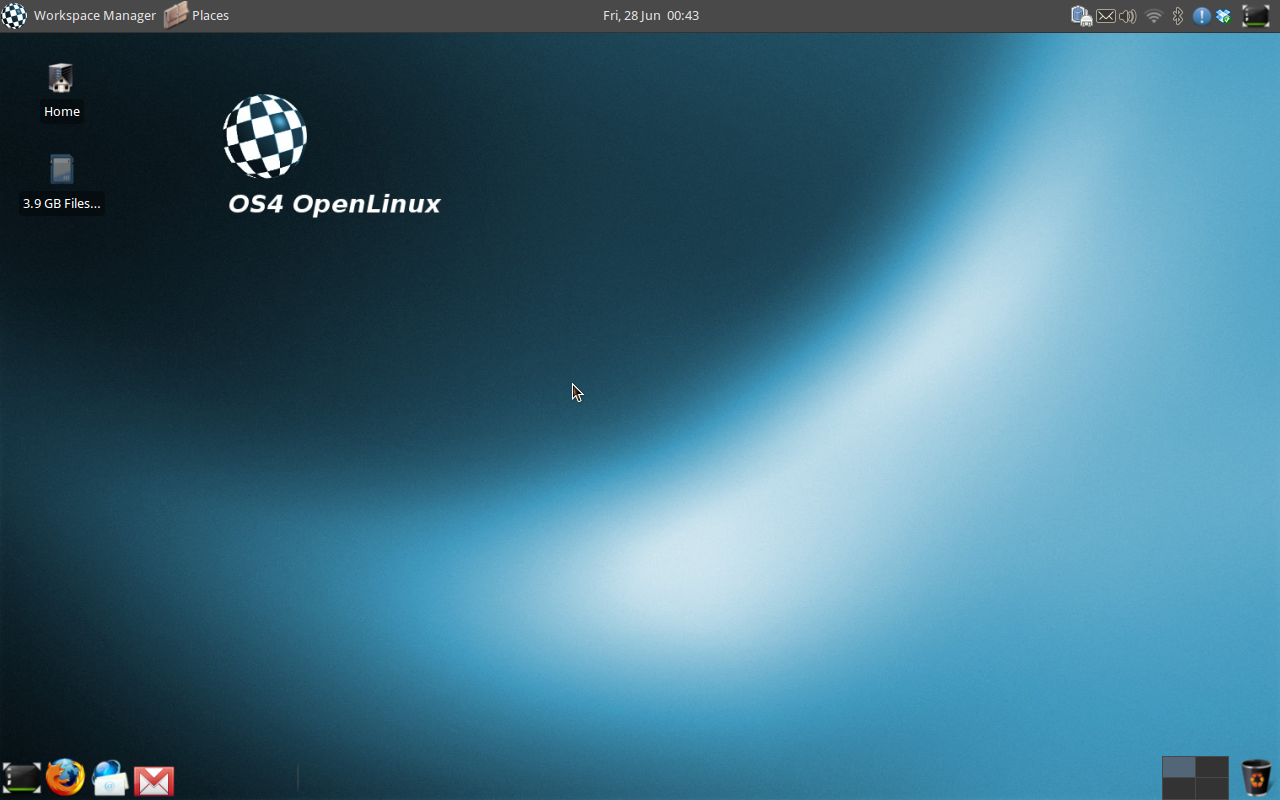Switch to the bottom-left workspace
The height and width of the screenshot is (800, 1280).
(1178, 788)
